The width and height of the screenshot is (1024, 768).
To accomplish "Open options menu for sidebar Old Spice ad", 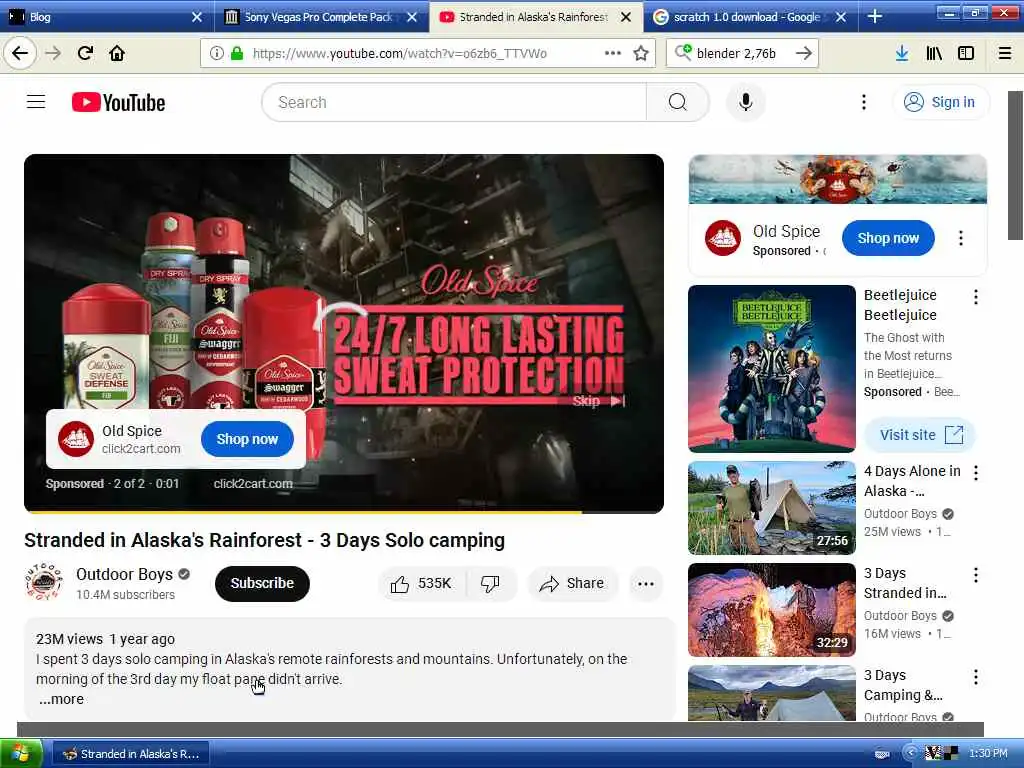I will click(x=961, y=238).
